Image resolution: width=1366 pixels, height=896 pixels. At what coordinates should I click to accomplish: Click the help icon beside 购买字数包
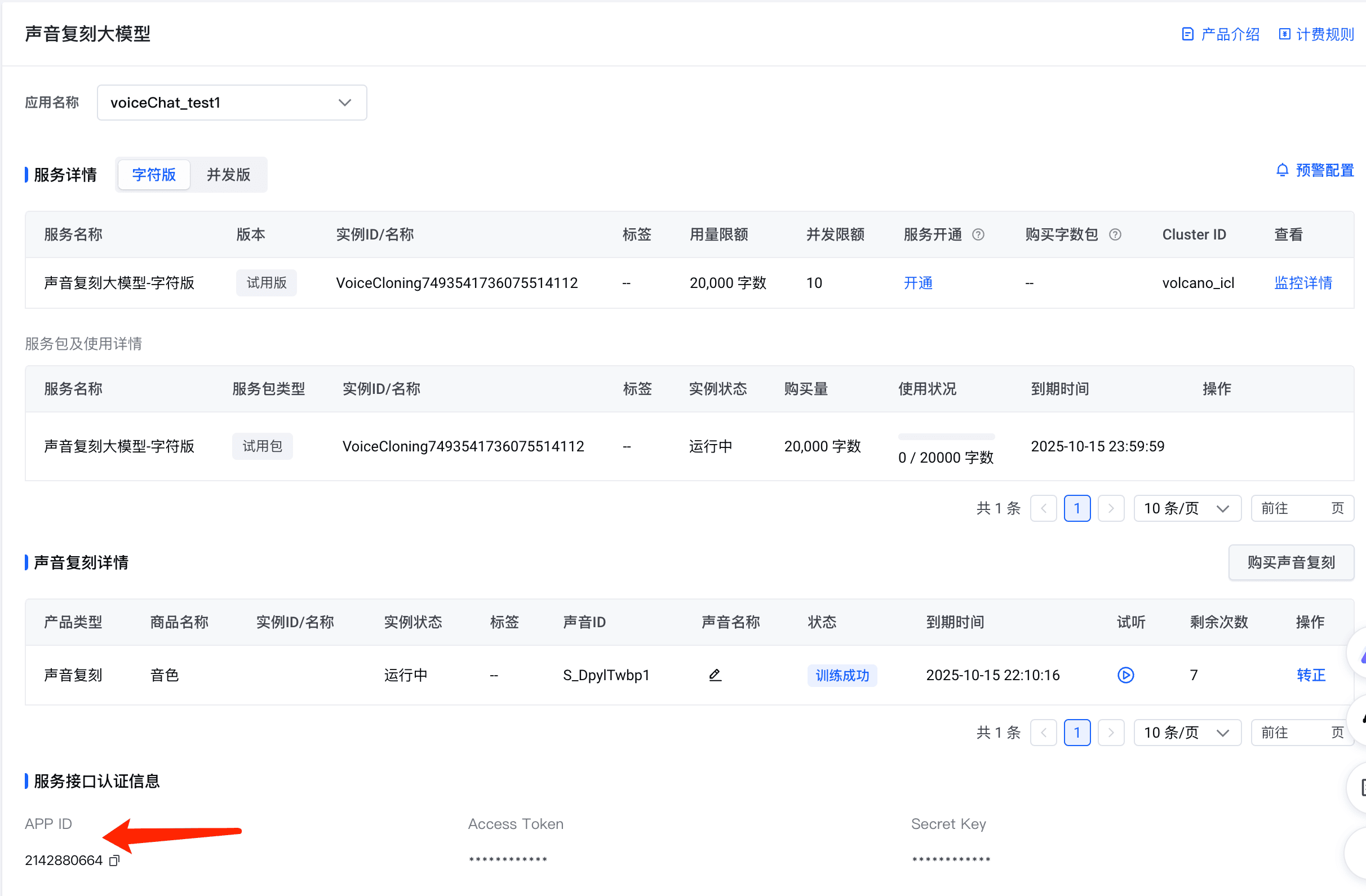coord(1115,234)
